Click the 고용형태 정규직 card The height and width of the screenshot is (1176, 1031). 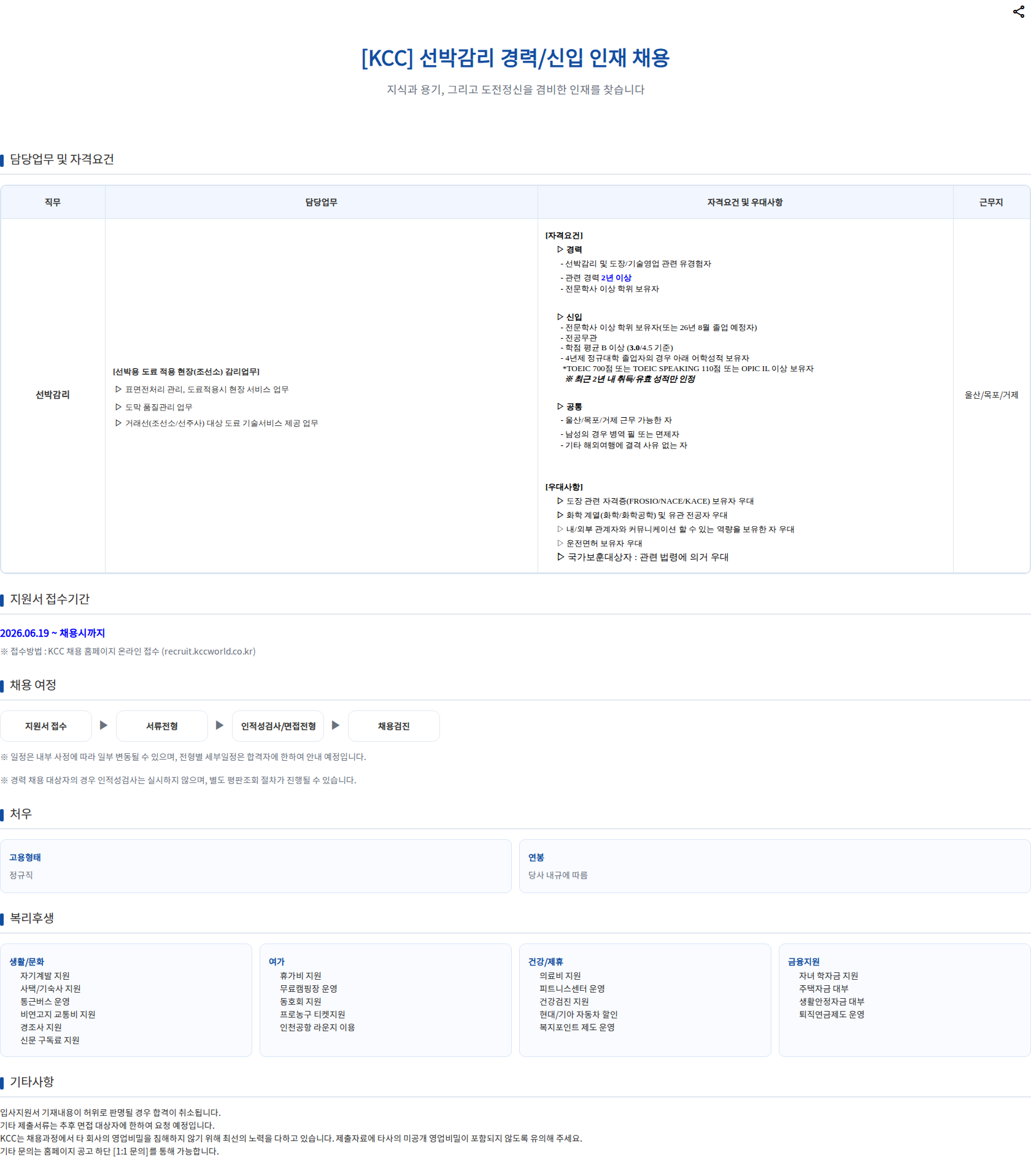256,866
